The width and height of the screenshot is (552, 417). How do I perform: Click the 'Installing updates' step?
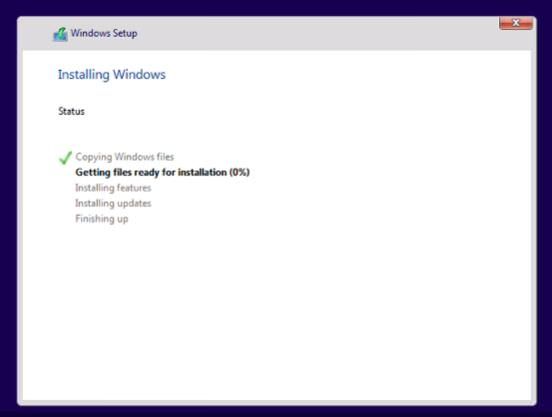[x=113, y=203]
